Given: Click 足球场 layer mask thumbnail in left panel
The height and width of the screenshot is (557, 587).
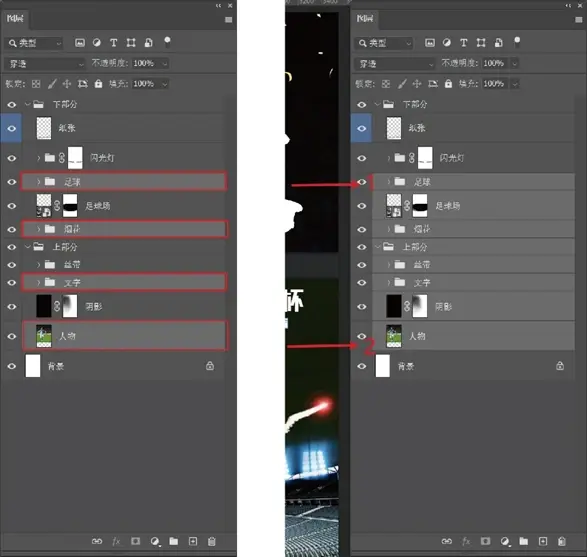Looking at the screenshot, I should click(70, 206).
